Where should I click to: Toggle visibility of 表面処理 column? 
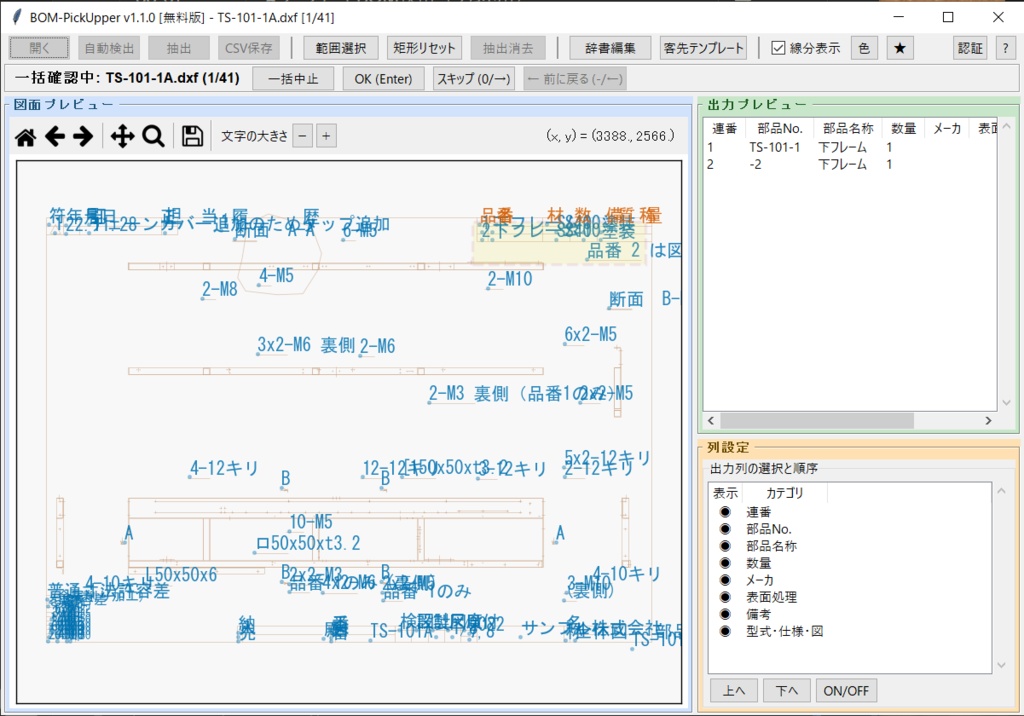click(x=725, y=597)
